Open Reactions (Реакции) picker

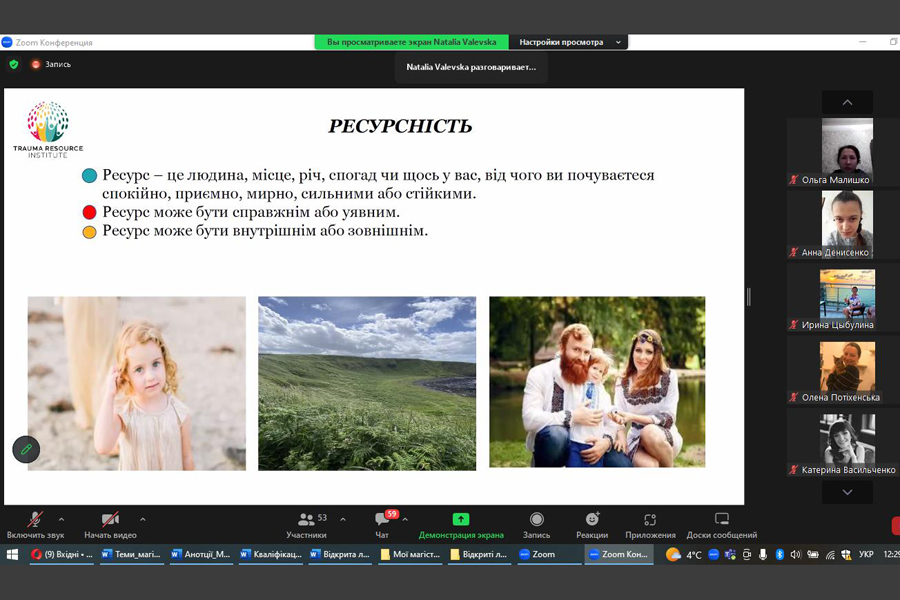[592, 520]
